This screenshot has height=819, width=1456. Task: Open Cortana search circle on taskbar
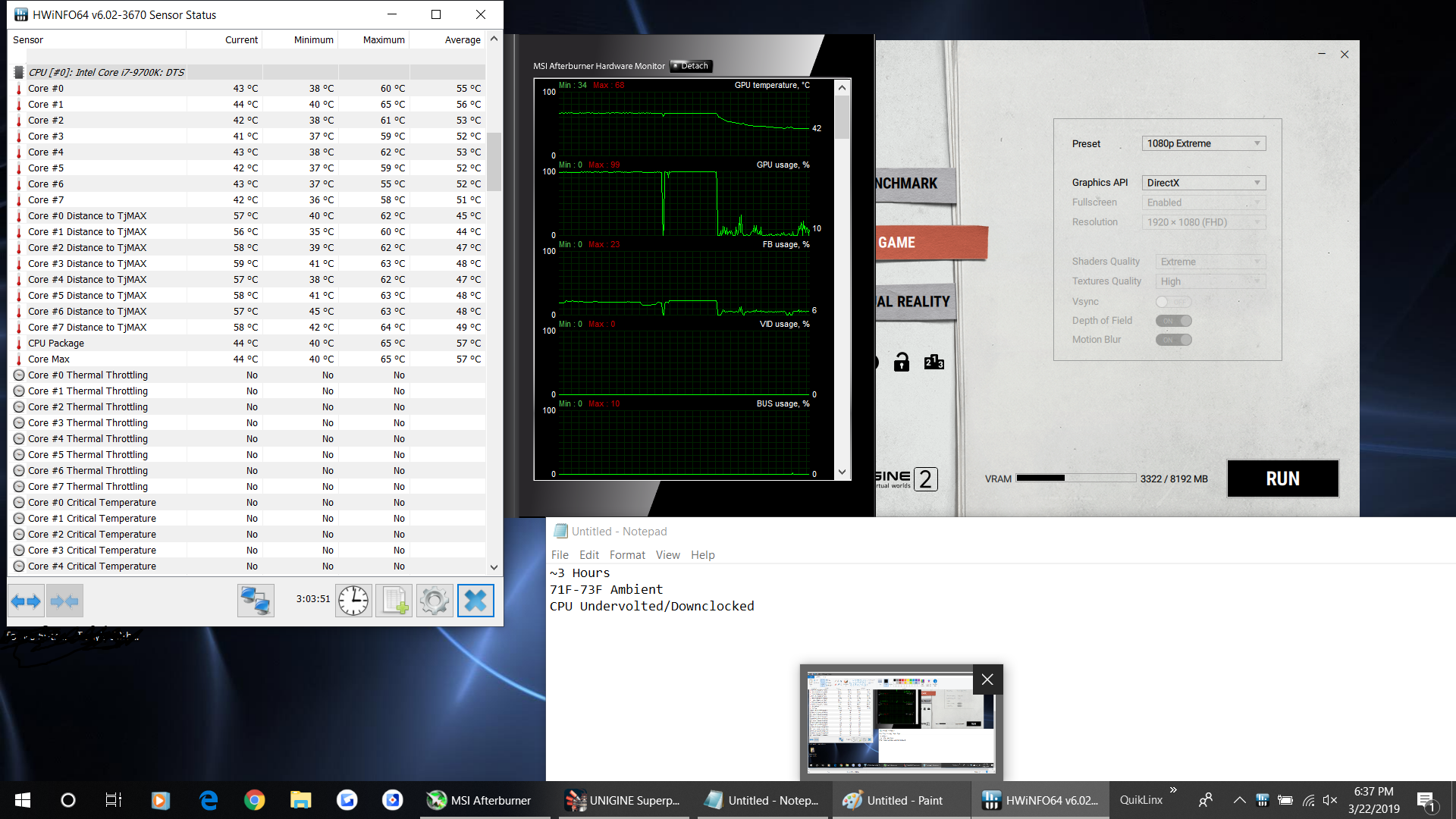coord(68,800)
